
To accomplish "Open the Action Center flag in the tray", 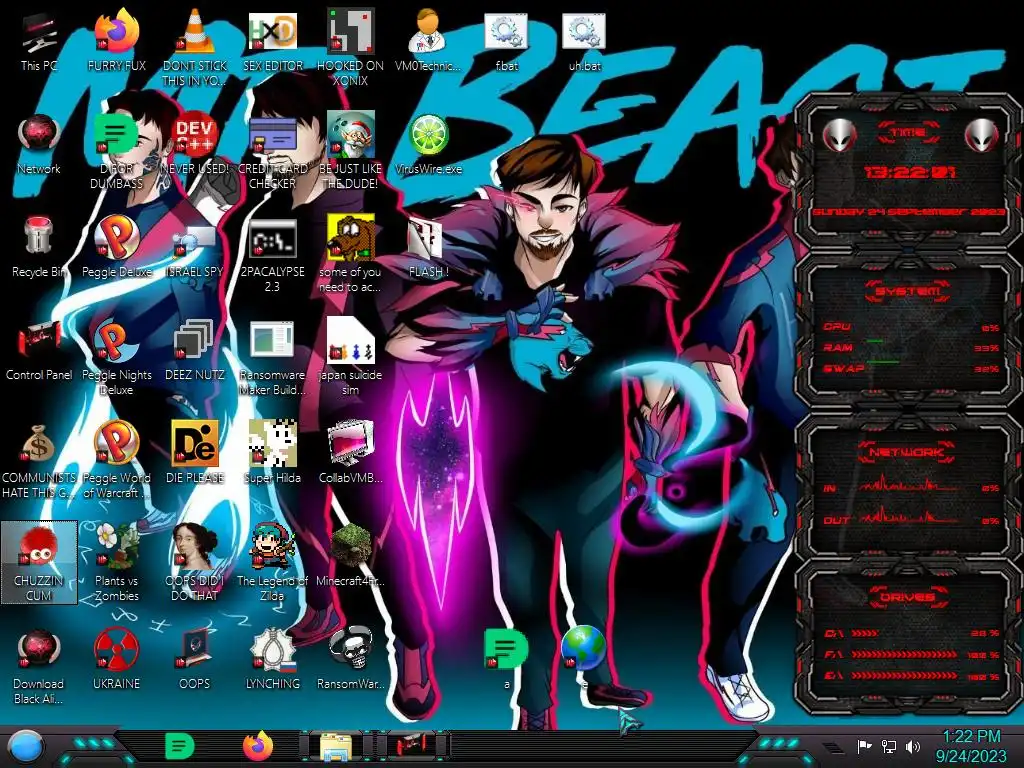I will (865, 746).
